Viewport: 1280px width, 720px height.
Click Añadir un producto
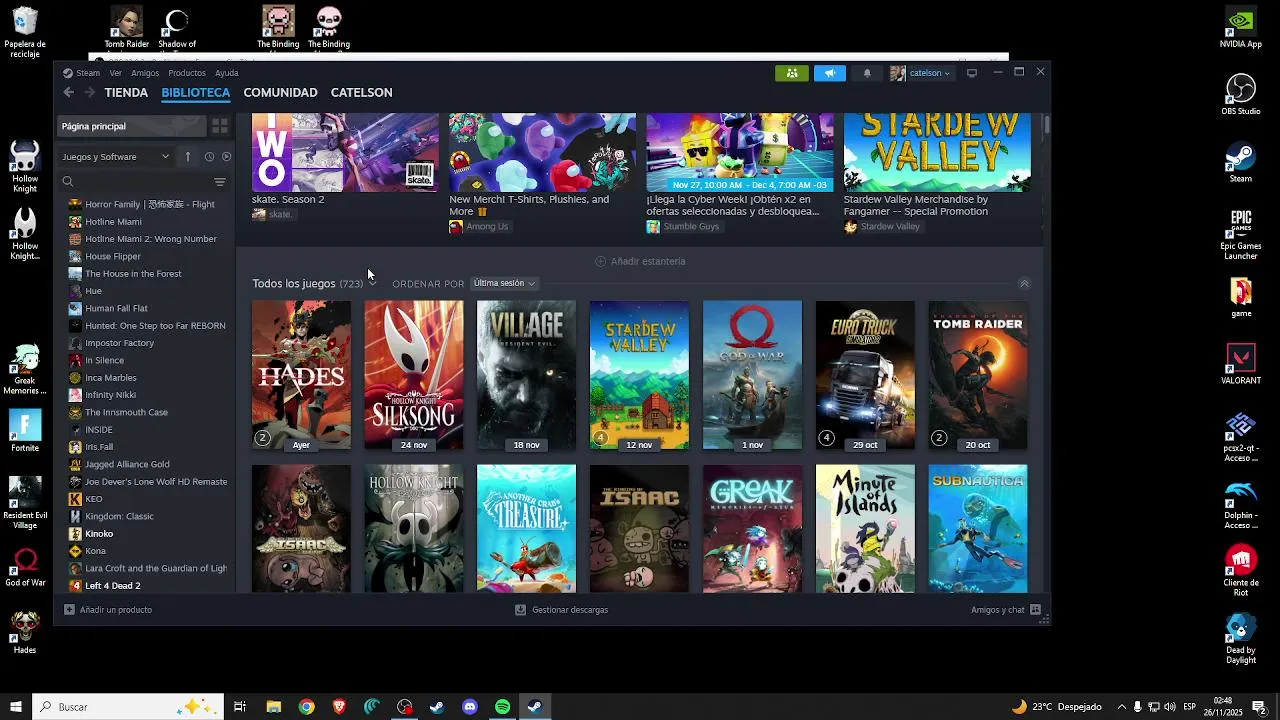click(x=108, y=609)
